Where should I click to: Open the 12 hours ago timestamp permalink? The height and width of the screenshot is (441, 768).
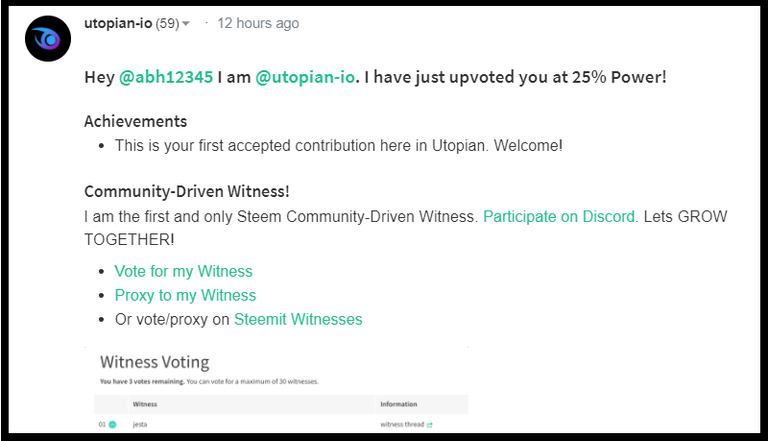[258, 23]
